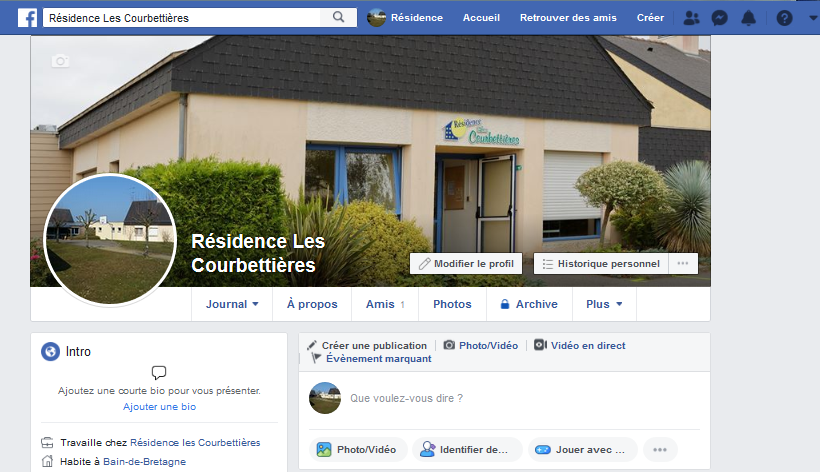Image resolution: width=820 pixels, height=472 pixels.
Task: Open the three-dots menu beside Historique personnel
Action: pos(683,263)
